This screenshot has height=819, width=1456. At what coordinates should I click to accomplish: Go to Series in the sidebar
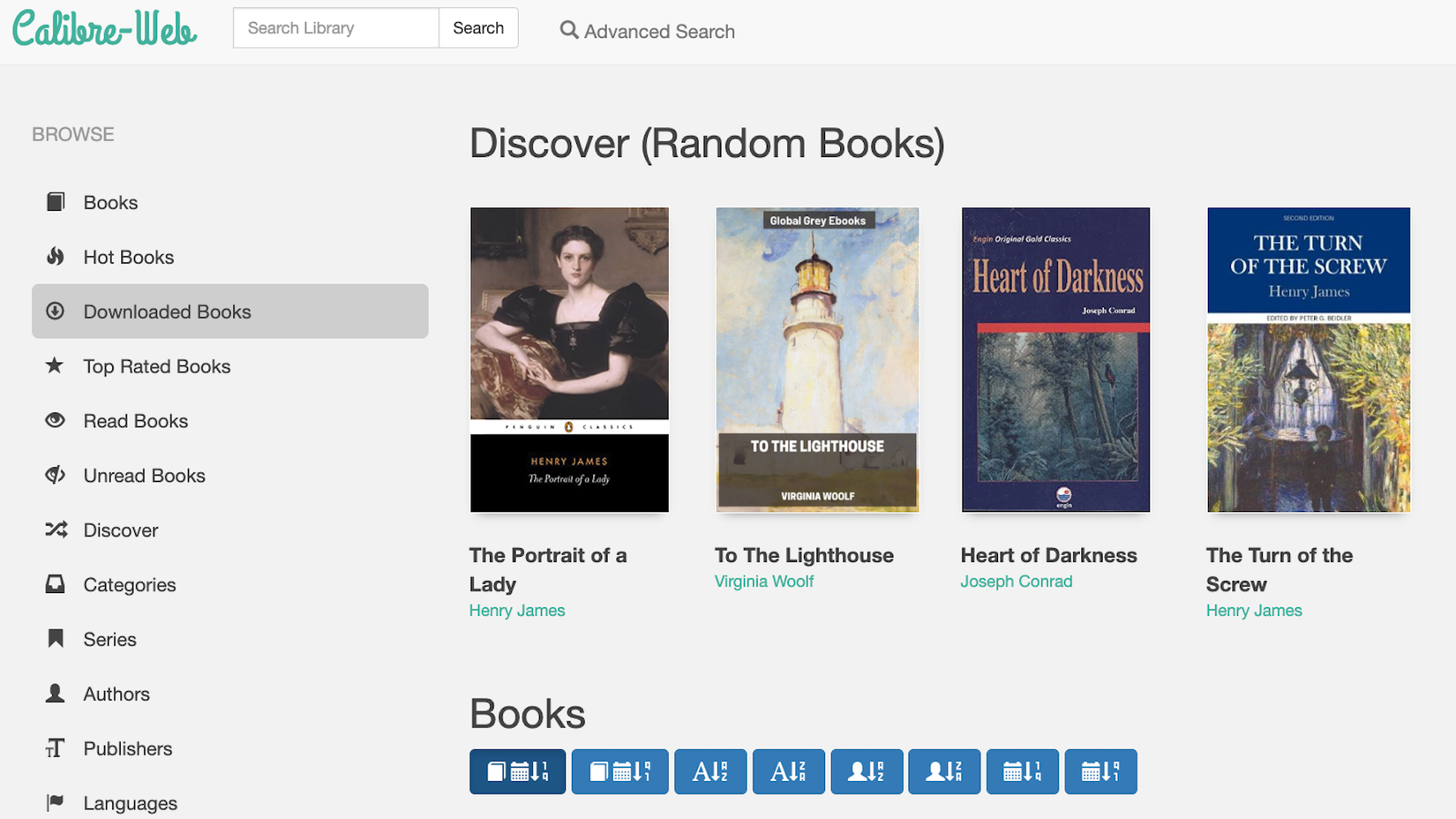[109, 639]
